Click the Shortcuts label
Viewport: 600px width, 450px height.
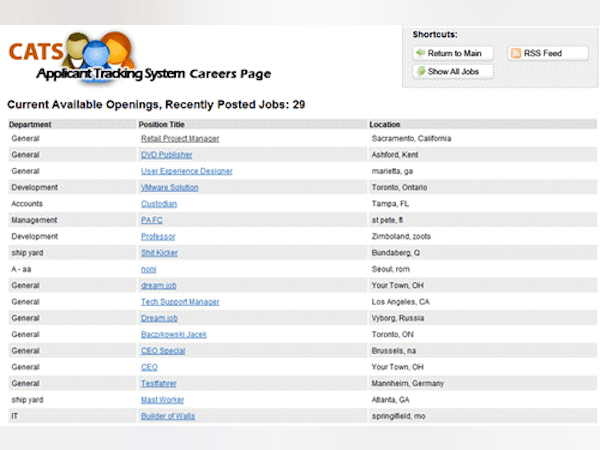coord(435,34)
